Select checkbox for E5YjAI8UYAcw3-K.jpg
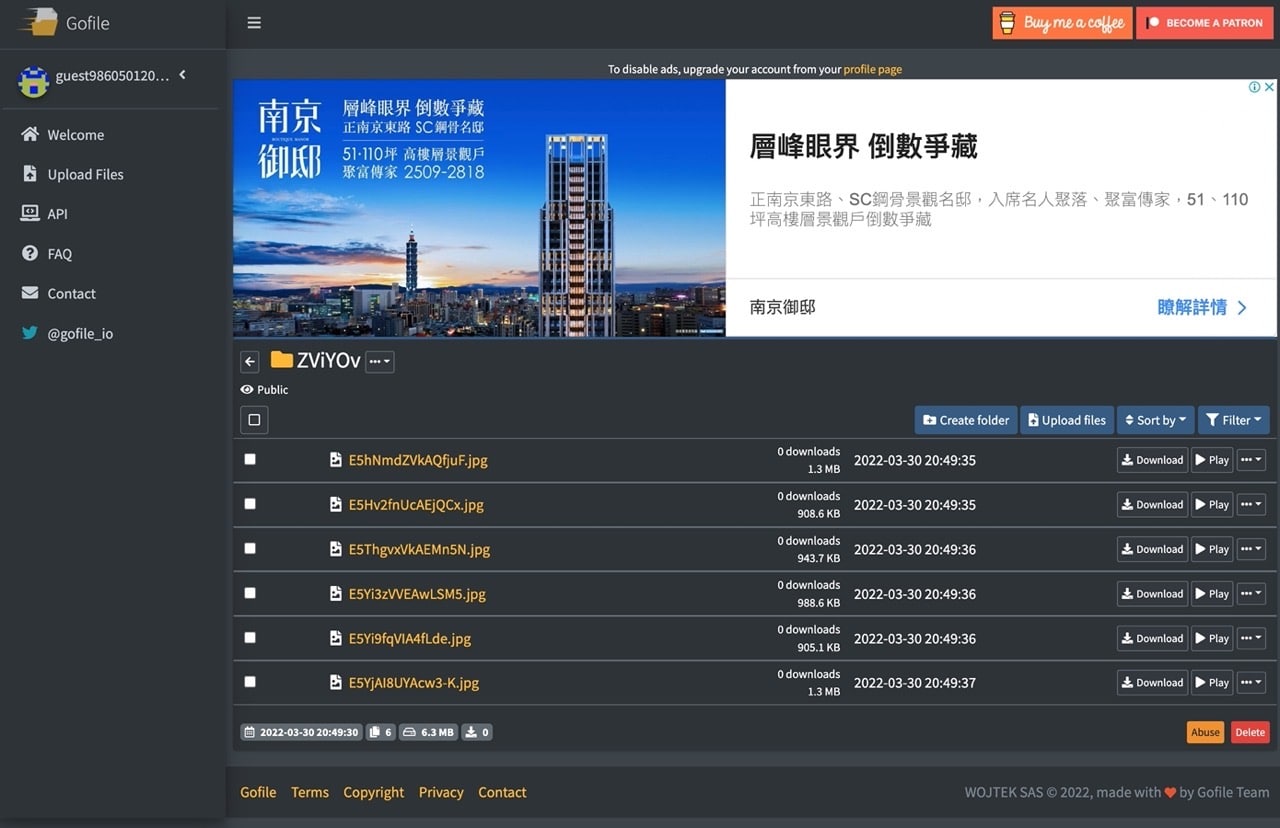 point(250,682)
